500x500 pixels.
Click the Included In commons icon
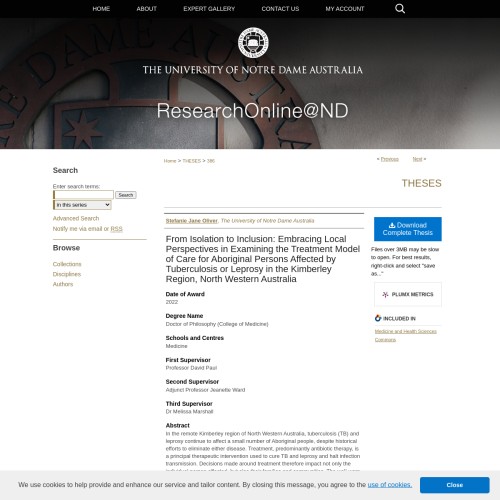(x=378, y=318)
